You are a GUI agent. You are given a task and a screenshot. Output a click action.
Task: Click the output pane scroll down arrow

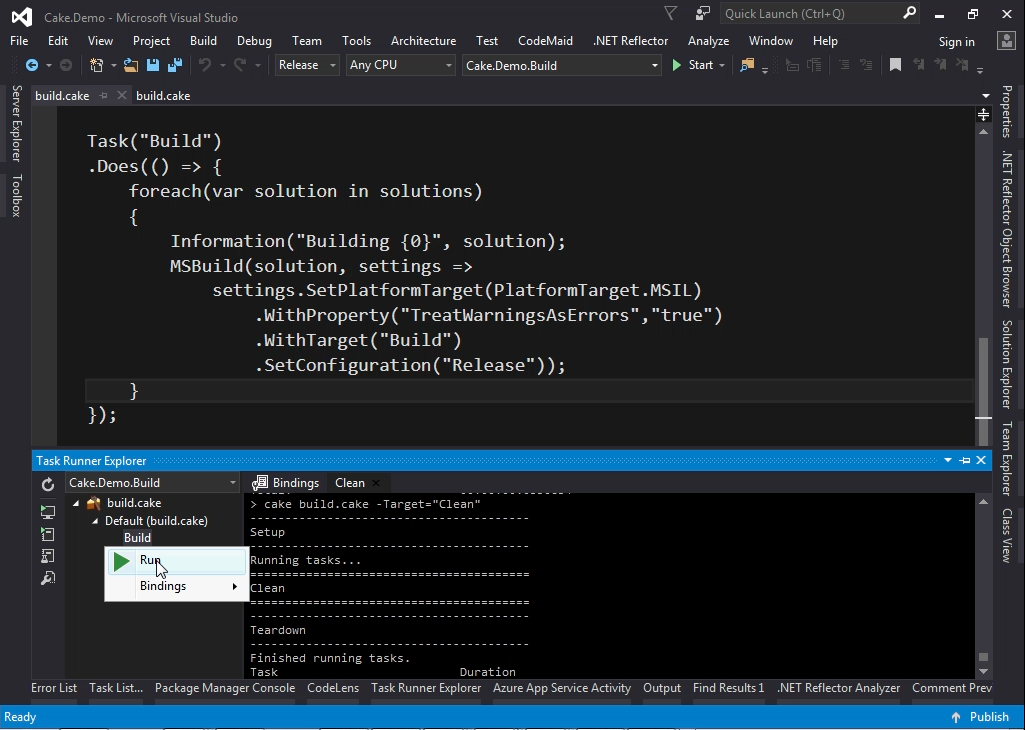pyautogui.click(x=983, y=671)
